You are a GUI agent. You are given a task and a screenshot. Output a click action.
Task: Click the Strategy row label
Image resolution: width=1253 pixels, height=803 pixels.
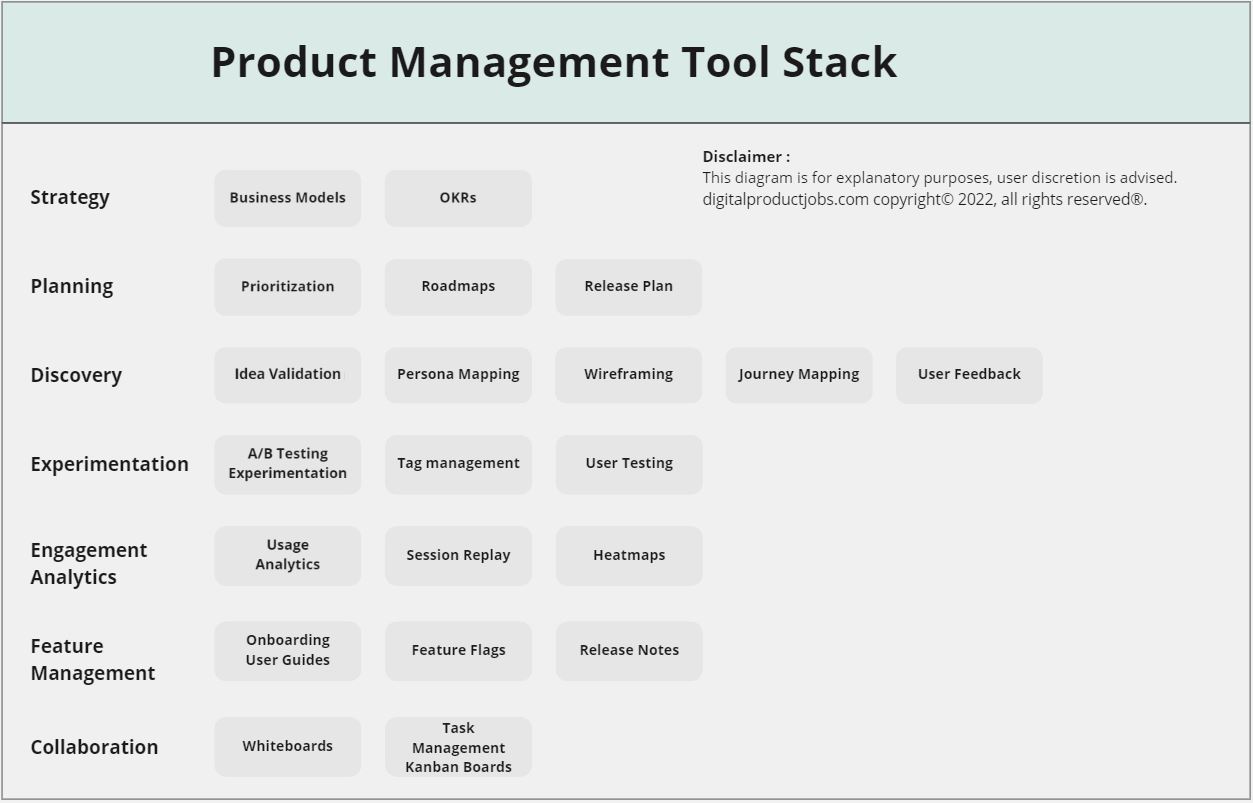(x=70, y=198)
